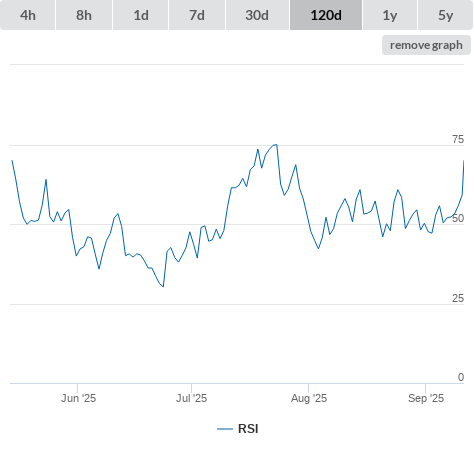
Task: Open the 5y time range view
Action: (445, 15)
